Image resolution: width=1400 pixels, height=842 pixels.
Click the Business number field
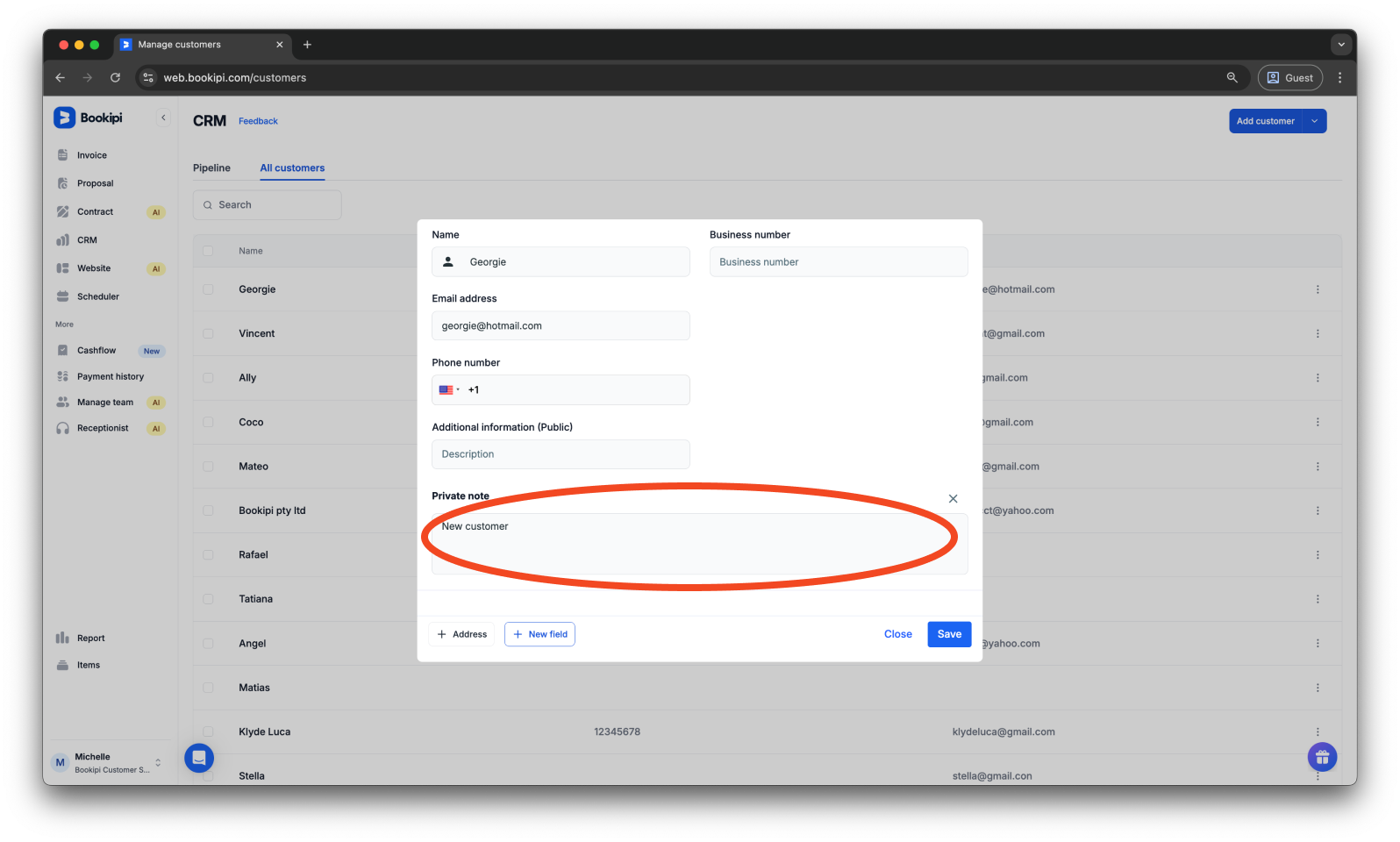point(839,261)
